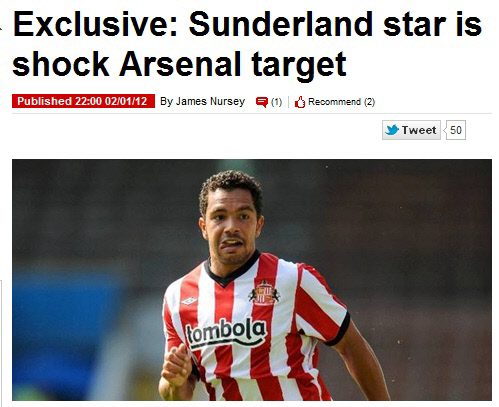This screenshot has height=407, width=499.
Task: Open comments via red speech bubble icon
Action: click(x=262, y=102)
